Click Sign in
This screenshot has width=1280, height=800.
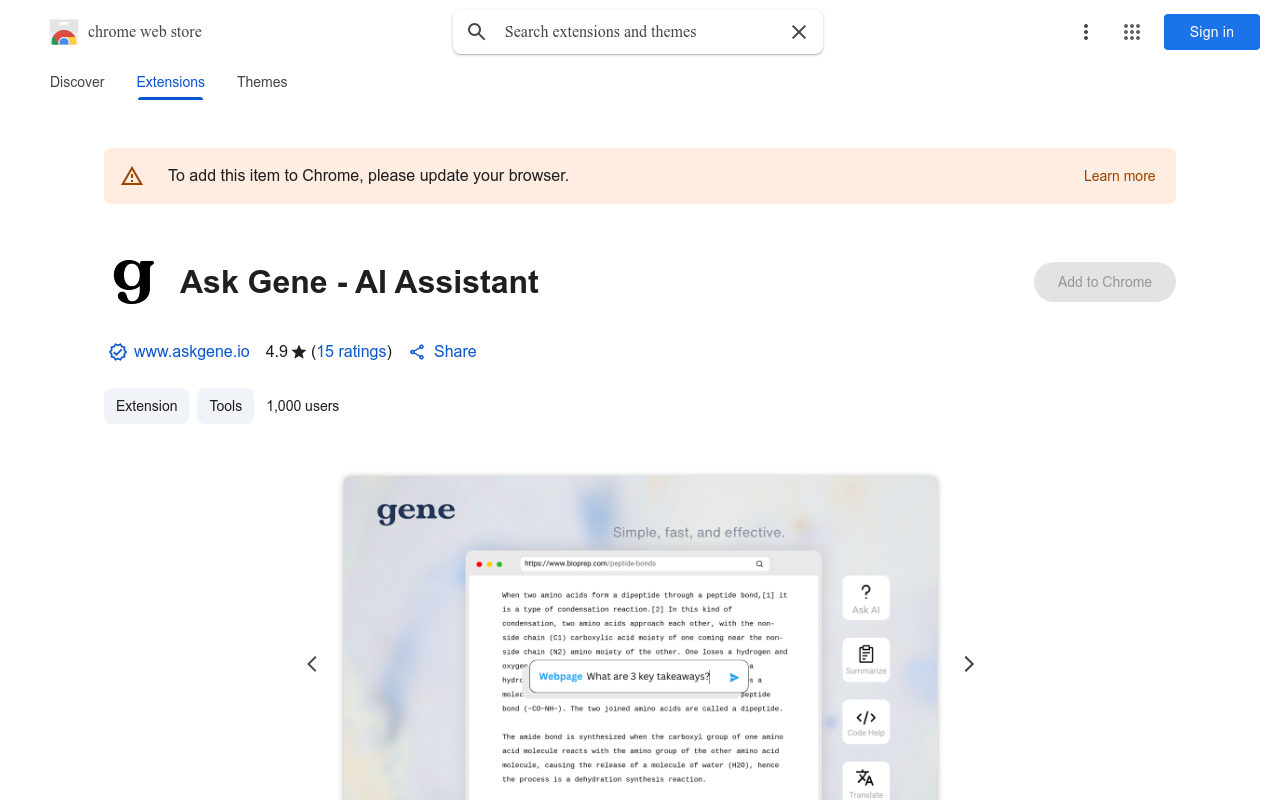point(1211,32)
